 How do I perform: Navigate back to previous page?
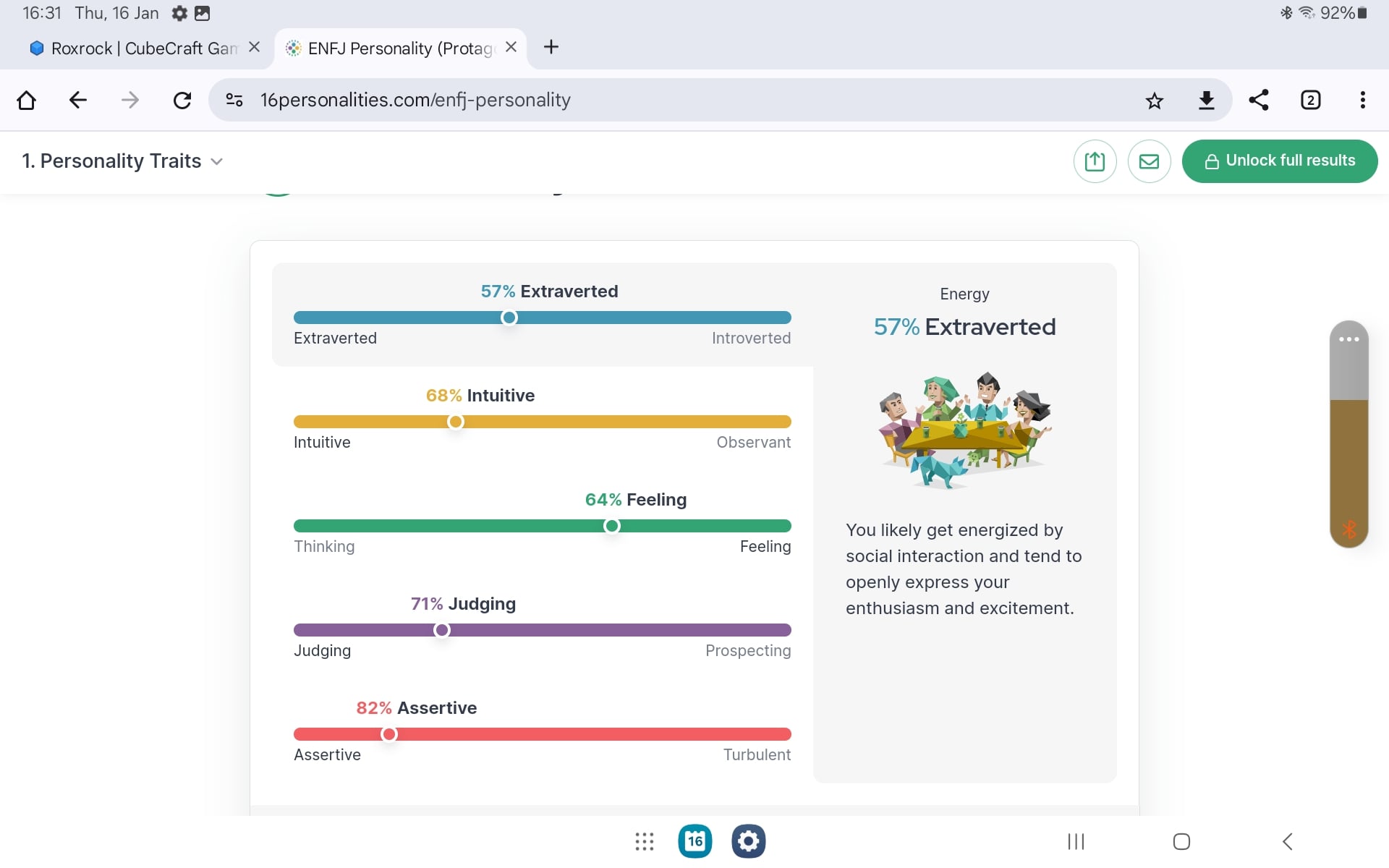click(78, 100)
